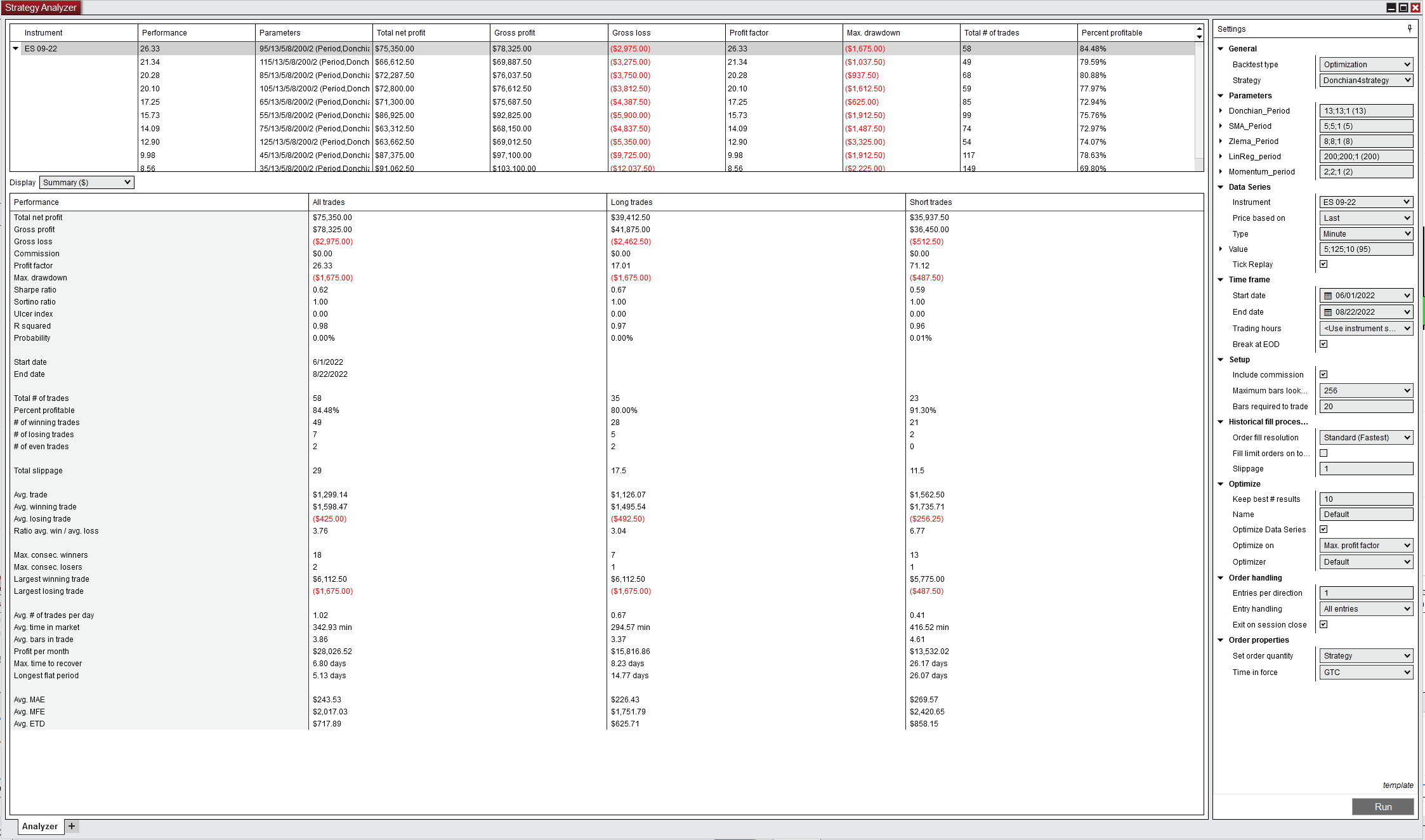This screenshot has height=840, width=1425.
Task: Edit the Slippage input field
Action: point(1366,468)
